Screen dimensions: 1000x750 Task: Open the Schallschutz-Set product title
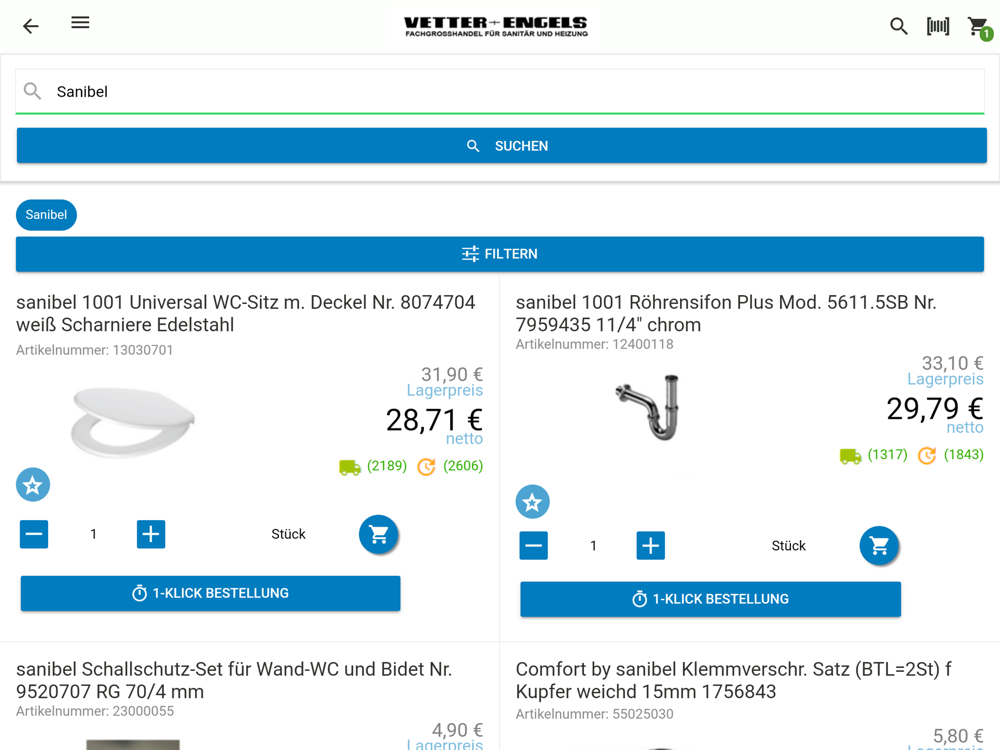click(x=234, y=680)
